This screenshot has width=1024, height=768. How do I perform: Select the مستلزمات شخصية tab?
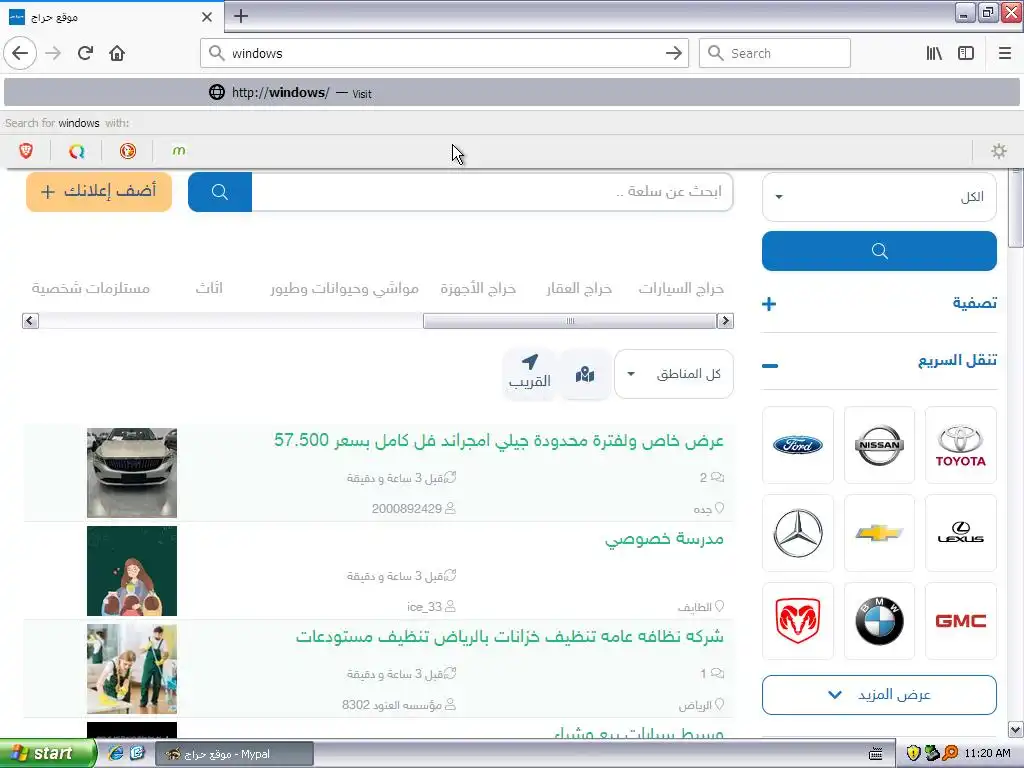click(x=91, y=288)
